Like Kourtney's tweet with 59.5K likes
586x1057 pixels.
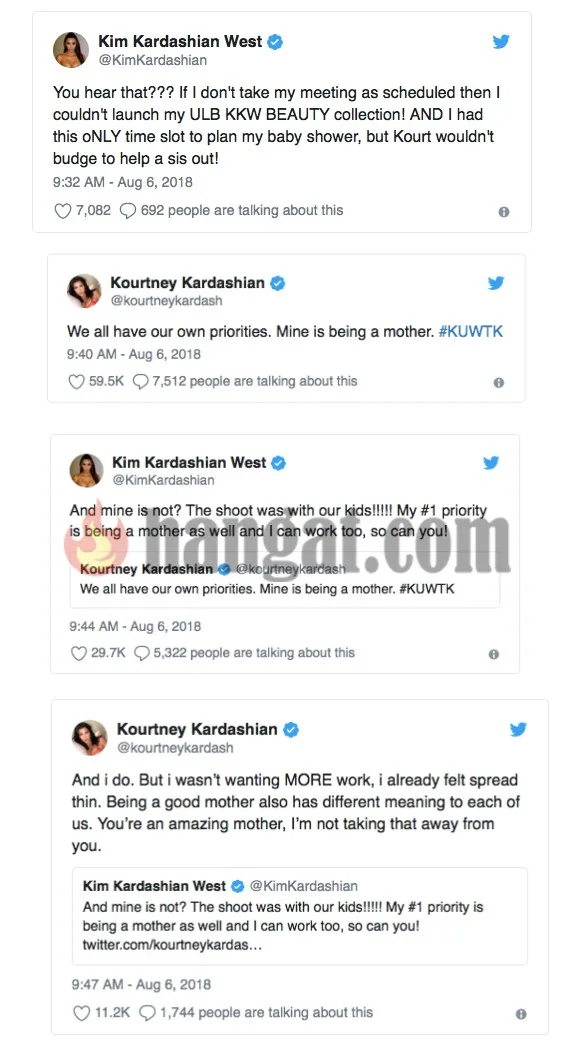(77, 382)
